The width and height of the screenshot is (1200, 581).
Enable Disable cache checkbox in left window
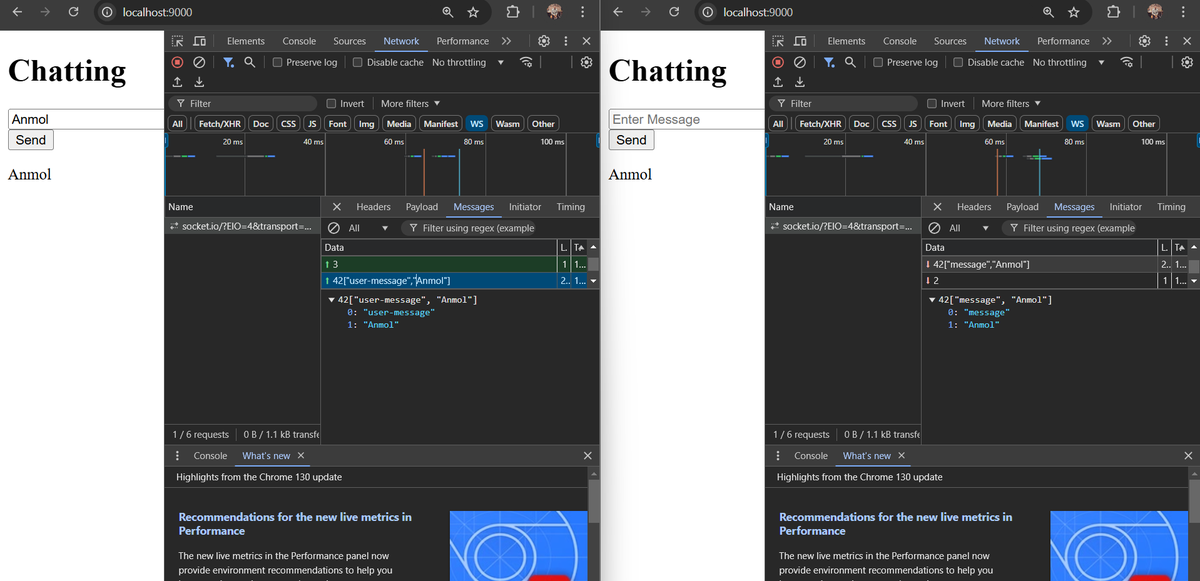coord(359,62)
